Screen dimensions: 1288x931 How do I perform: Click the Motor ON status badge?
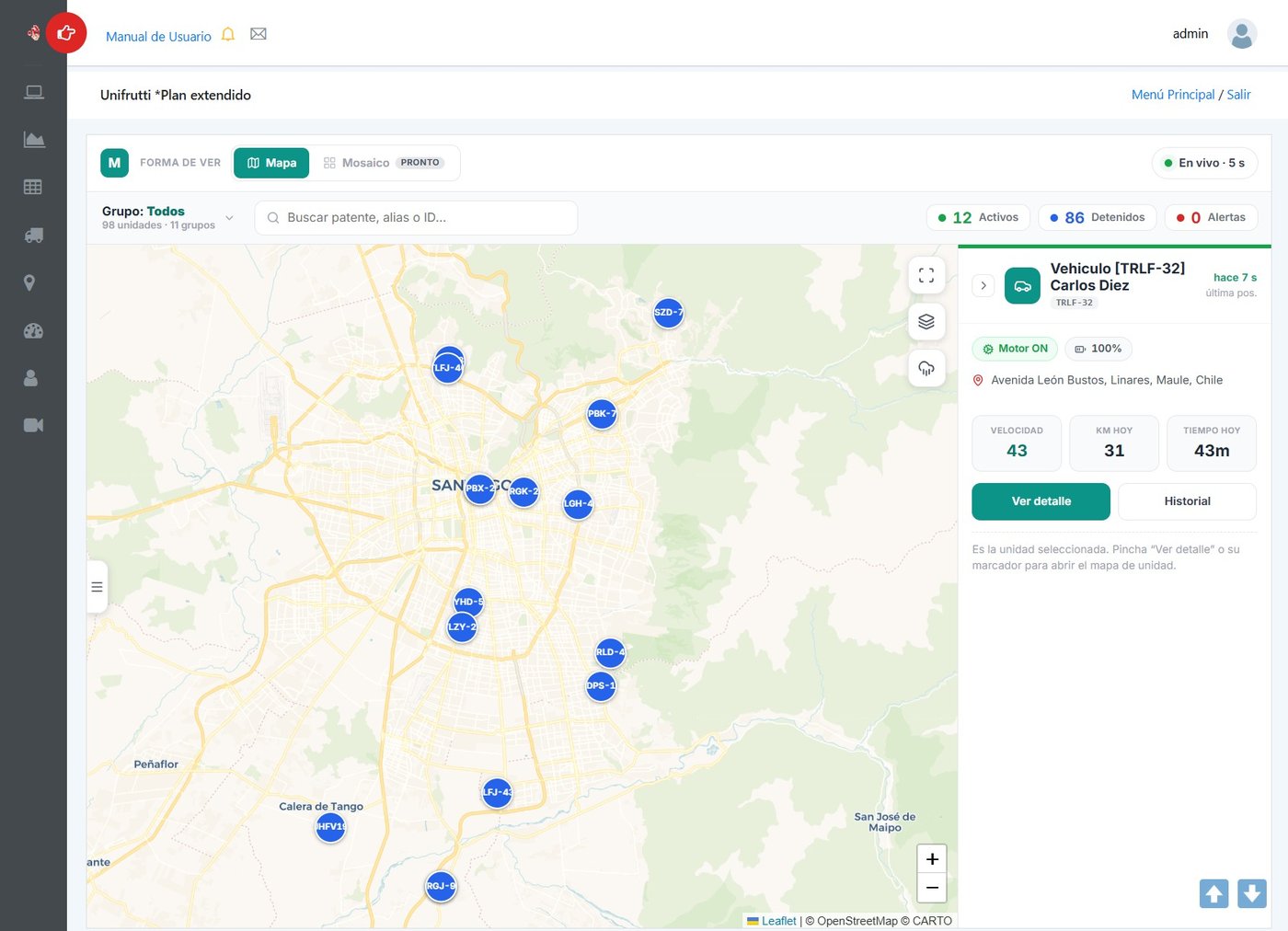pos(1015,349)
